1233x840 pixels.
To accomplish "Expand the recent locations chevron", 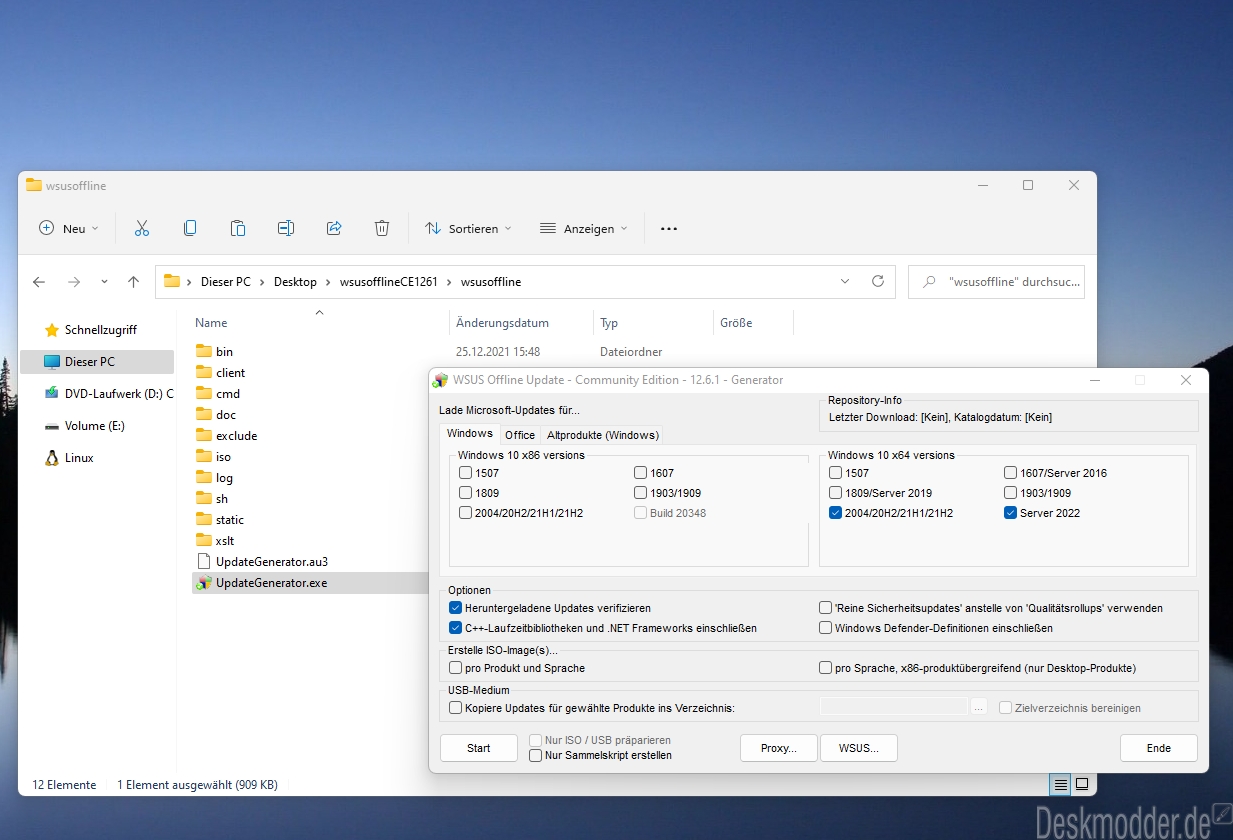I will click(104, 282).
